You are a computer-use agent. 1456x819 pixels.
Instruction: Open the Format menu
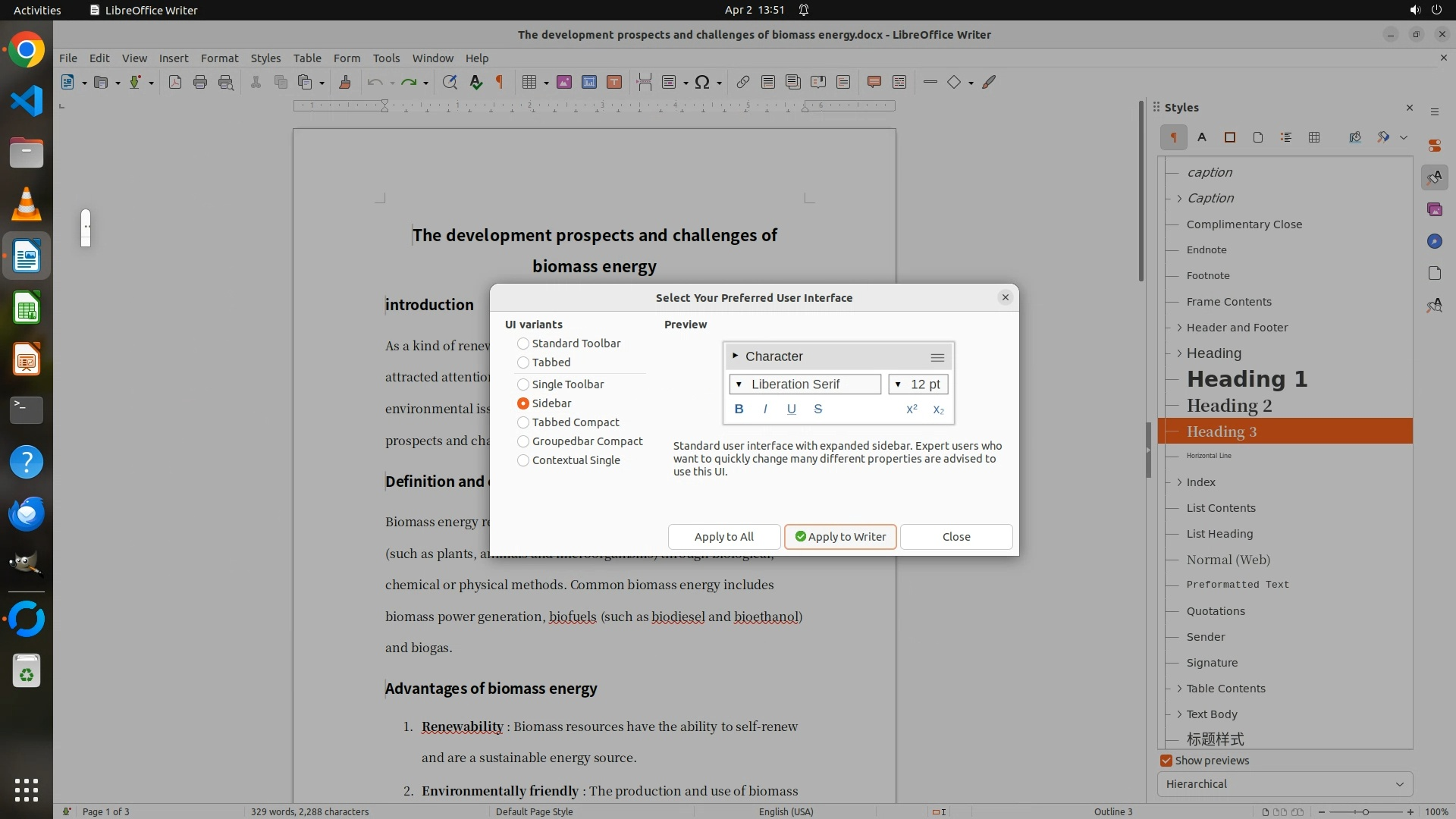(x=219, y=58)
